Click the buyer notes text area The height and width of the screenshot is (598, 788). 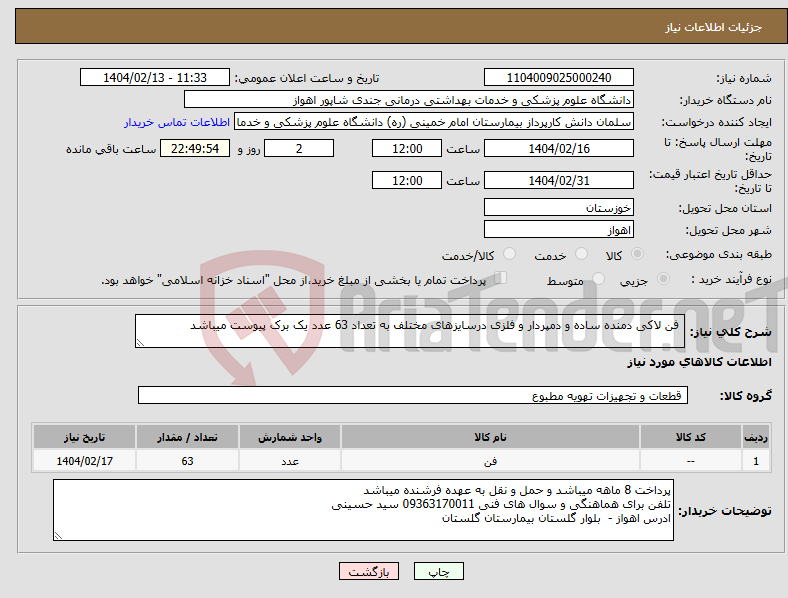coord(363,511)
